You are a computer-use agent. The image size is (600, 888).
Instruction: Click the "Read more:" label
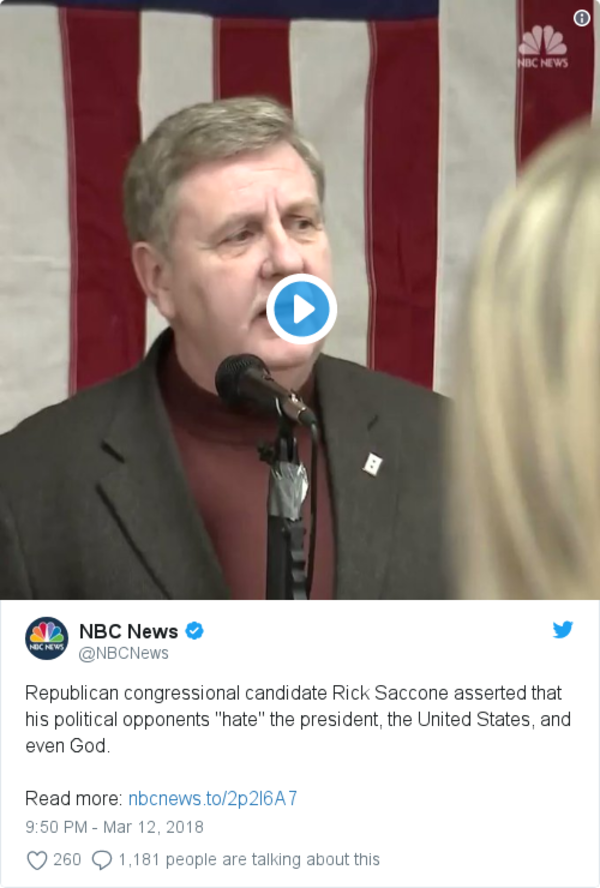pos(74,798)
